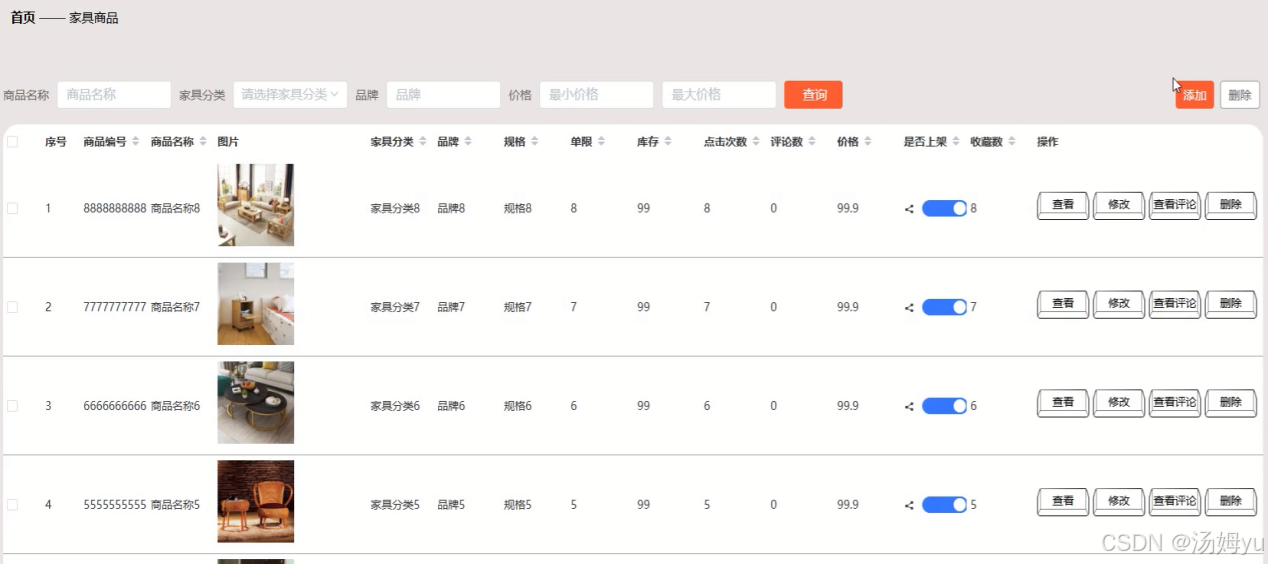1268x564 pixels.
Task: Click 修改 for 商品名称8
Action: pyautogui.click(x=1119, y=206)
